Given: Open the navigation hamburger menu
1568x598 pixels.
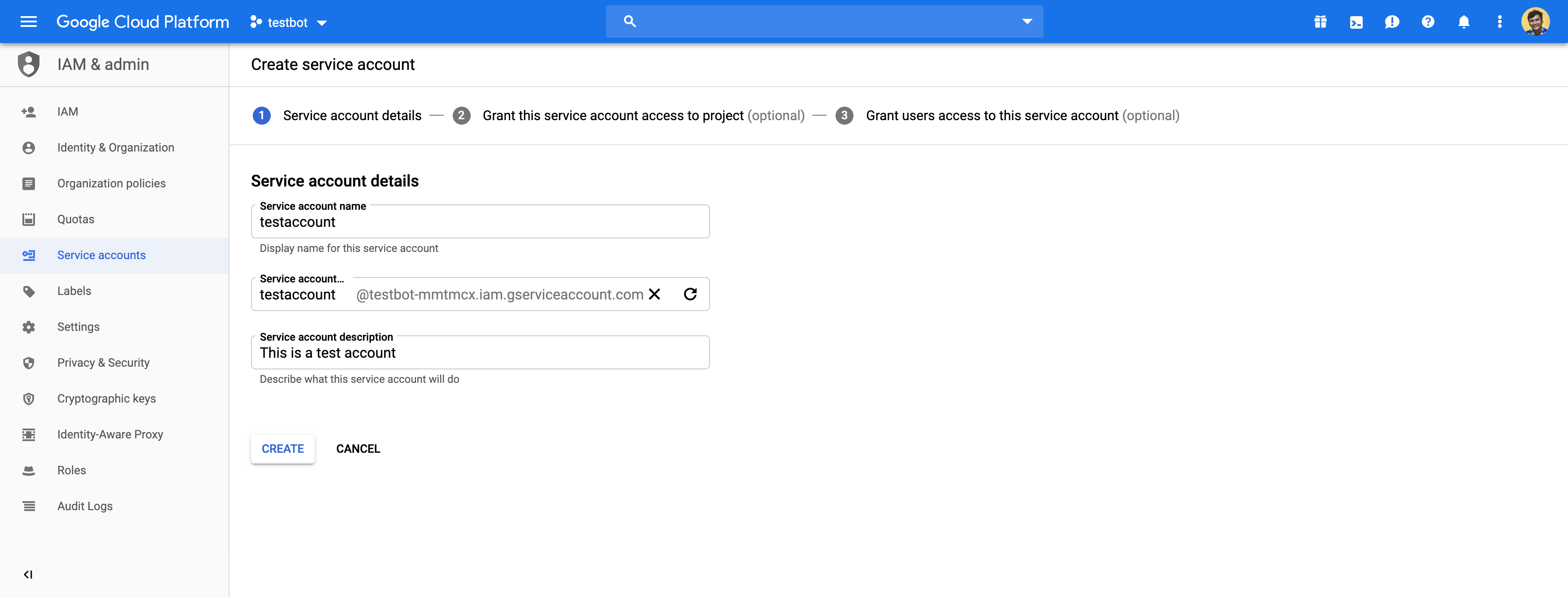Looking at the screenshot, I should pyautogui.click(x=28, y=22).
